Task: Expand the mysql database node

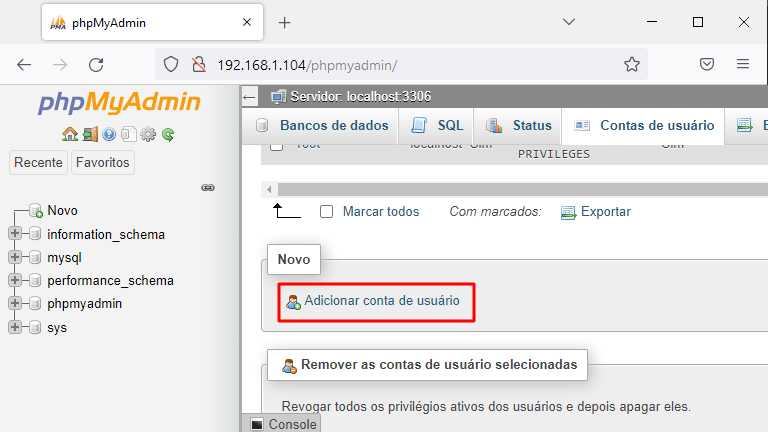Action: [x=15, y=257]
